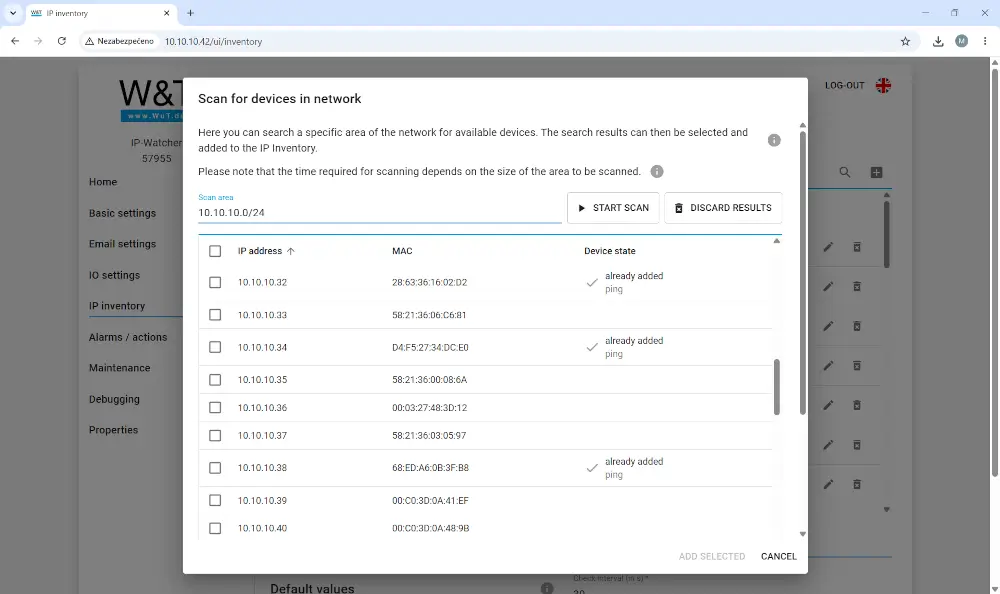The image size is (1000, 594).
Task: Open the Debugging menu item
Action: (114, 399)
